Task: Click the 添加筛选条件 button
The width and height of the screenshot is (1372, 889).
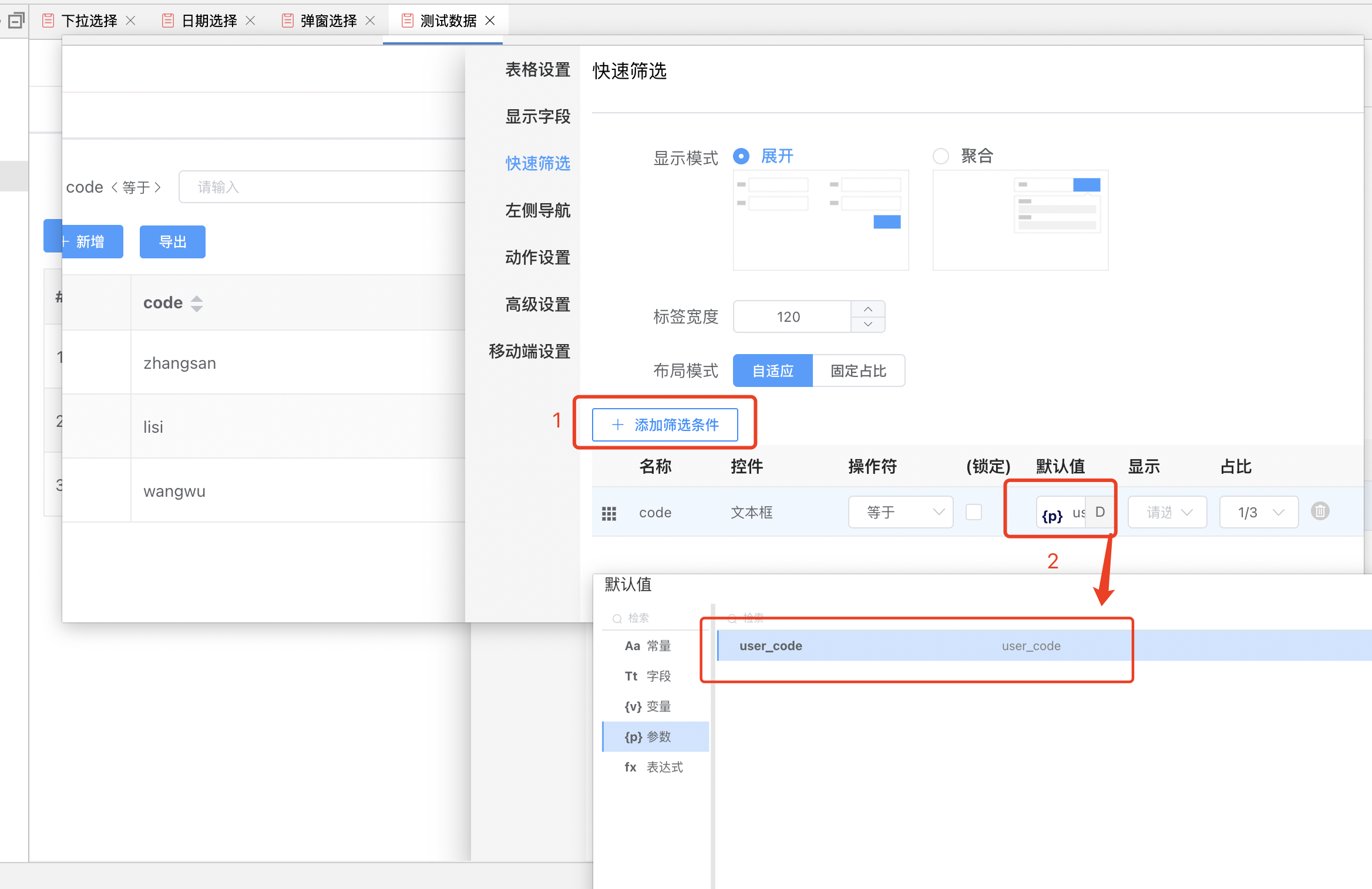Action: [x=665, y=425]
